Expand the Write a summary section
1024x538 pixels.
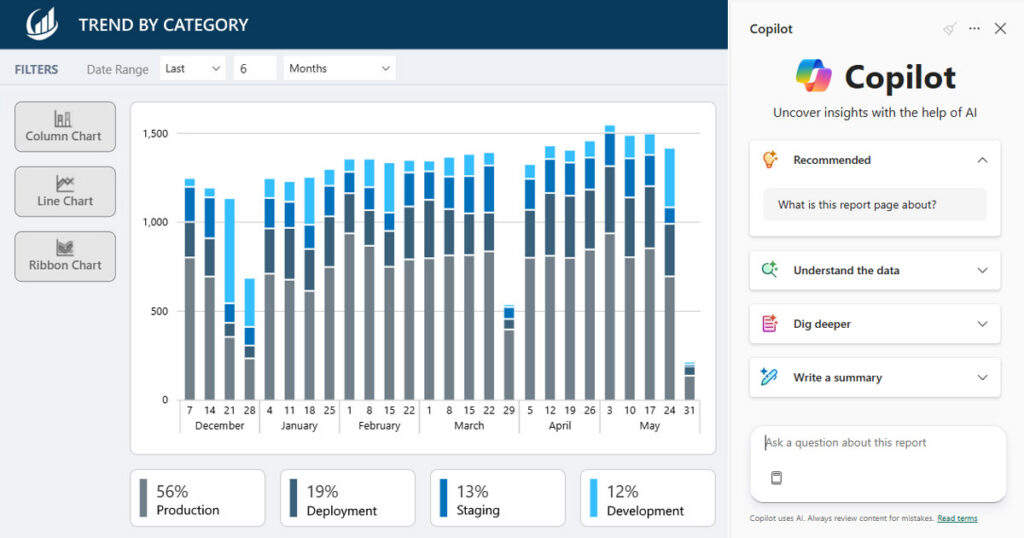(x=874, y=377)
